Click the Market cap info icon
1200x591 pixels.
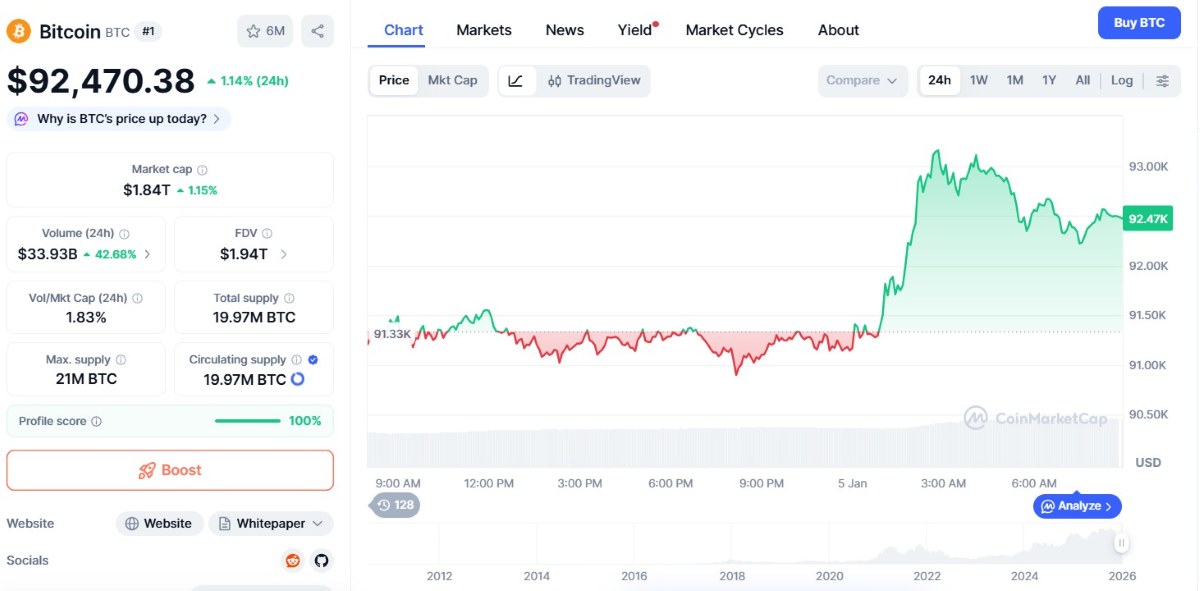pyautogui.click(x=202, y=170)
